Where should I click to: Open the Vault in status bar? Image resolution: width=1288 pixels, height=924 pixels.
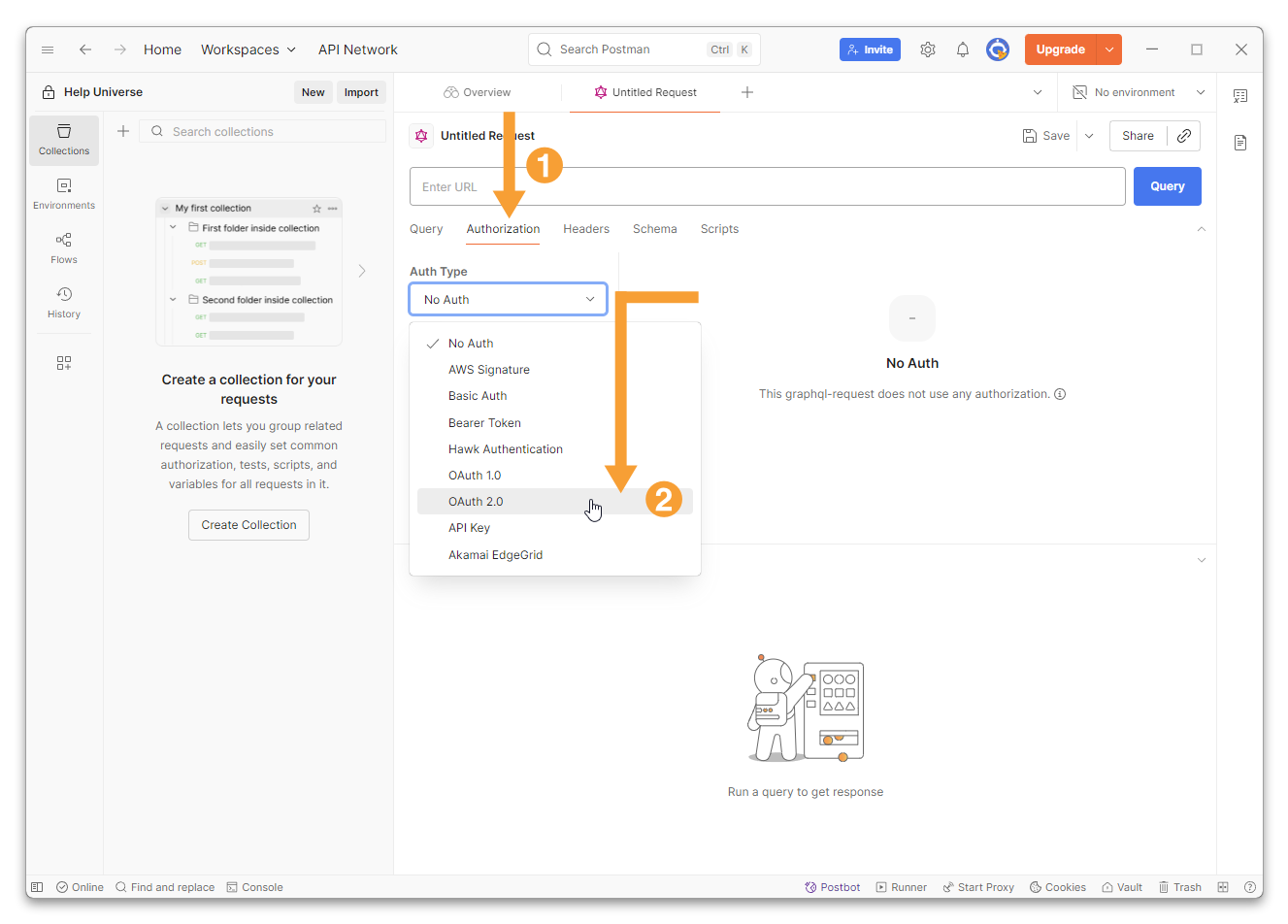click(x=1122, y=887)
